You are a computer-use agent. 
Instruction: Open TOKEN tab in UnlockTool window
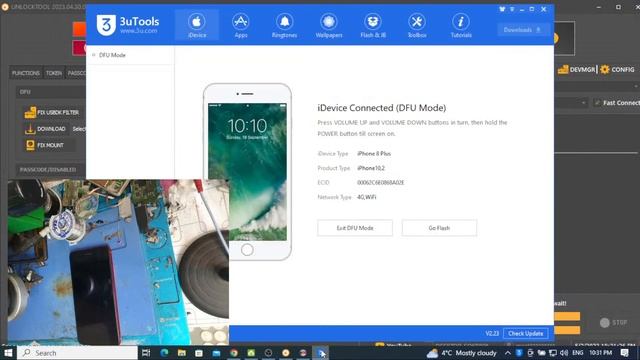(53, 73)
